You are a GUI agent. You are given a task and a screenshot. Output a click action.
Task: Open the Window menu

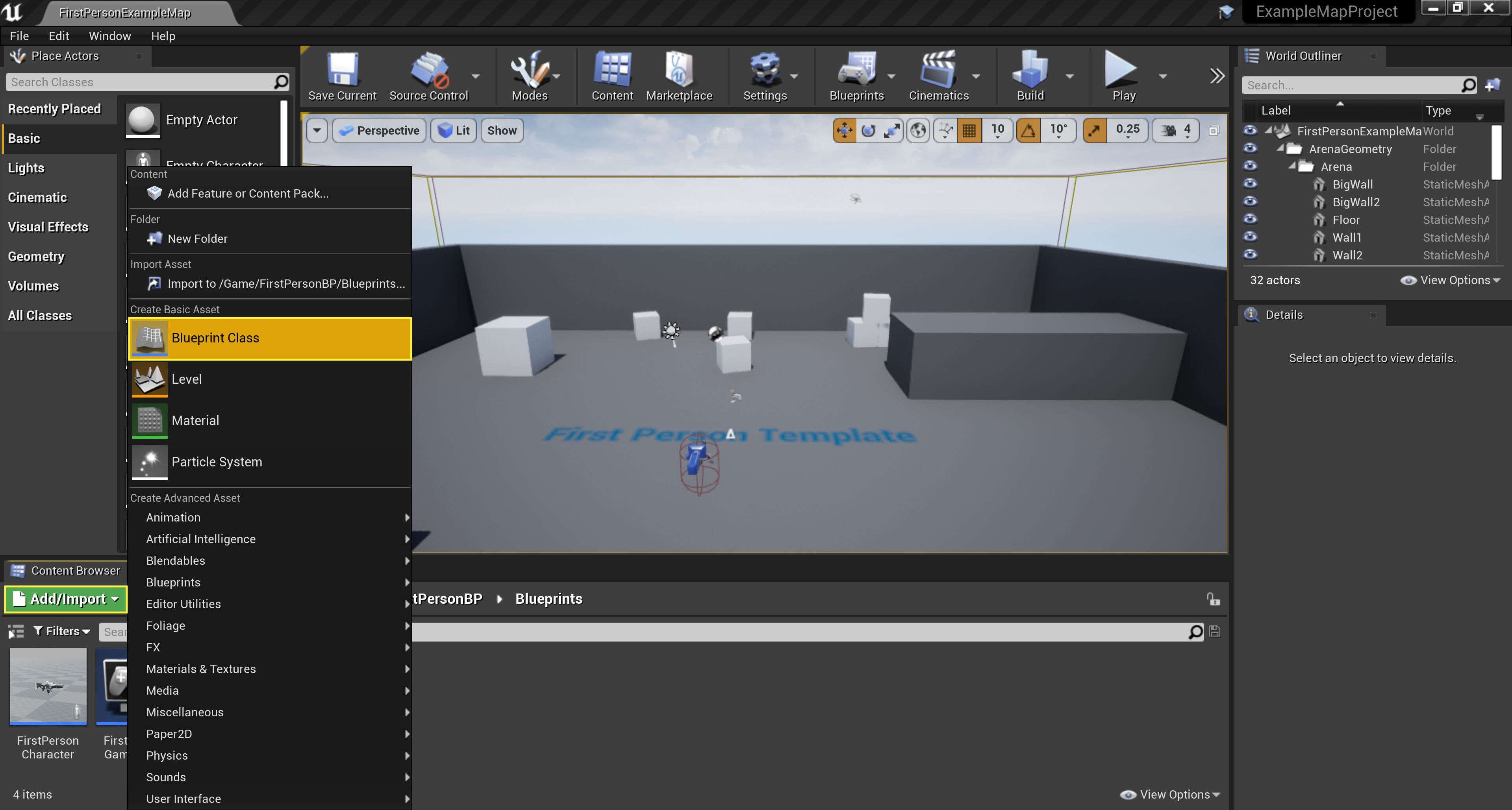pos(110,36)
